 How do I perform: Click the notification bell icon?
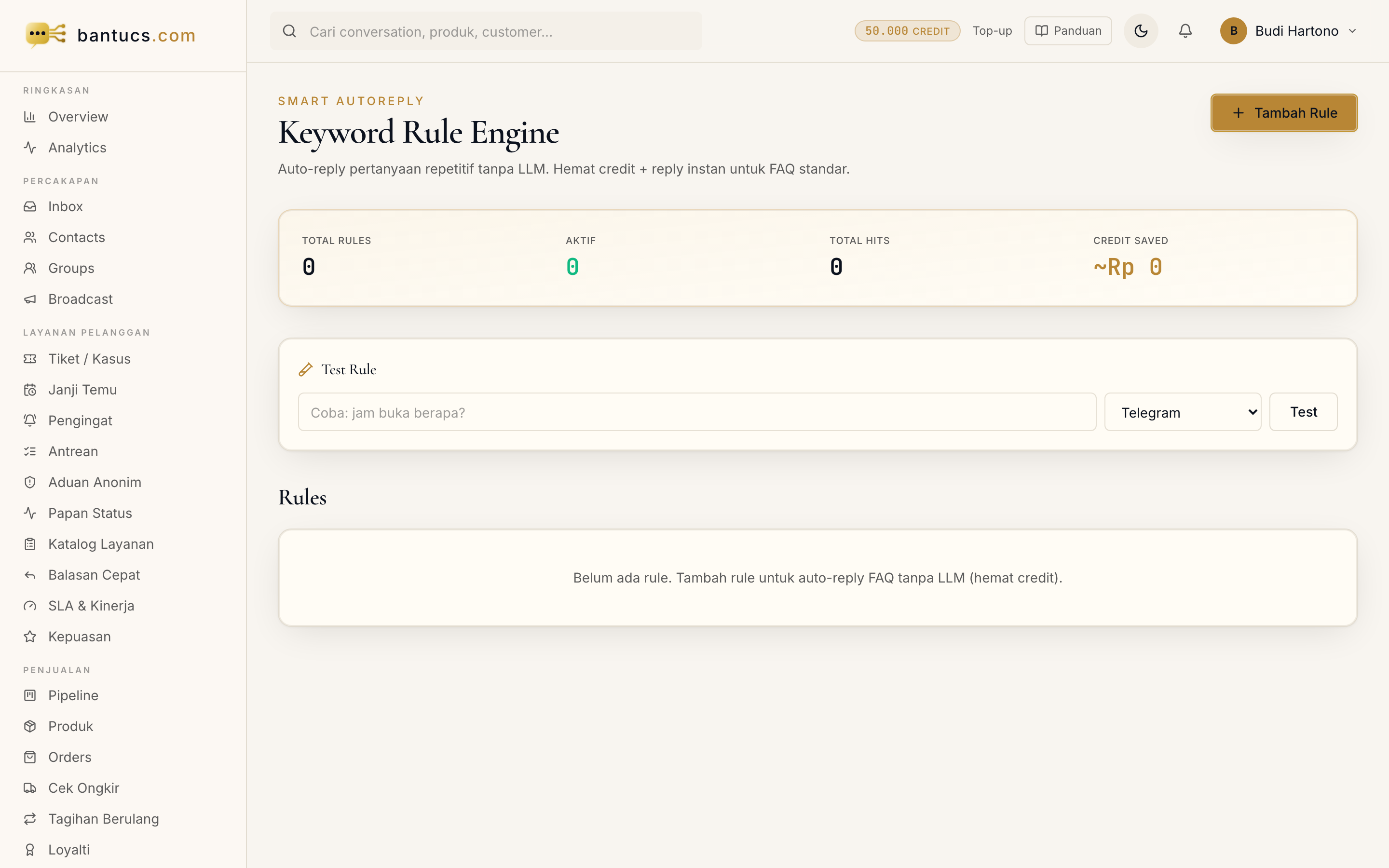1185,31
